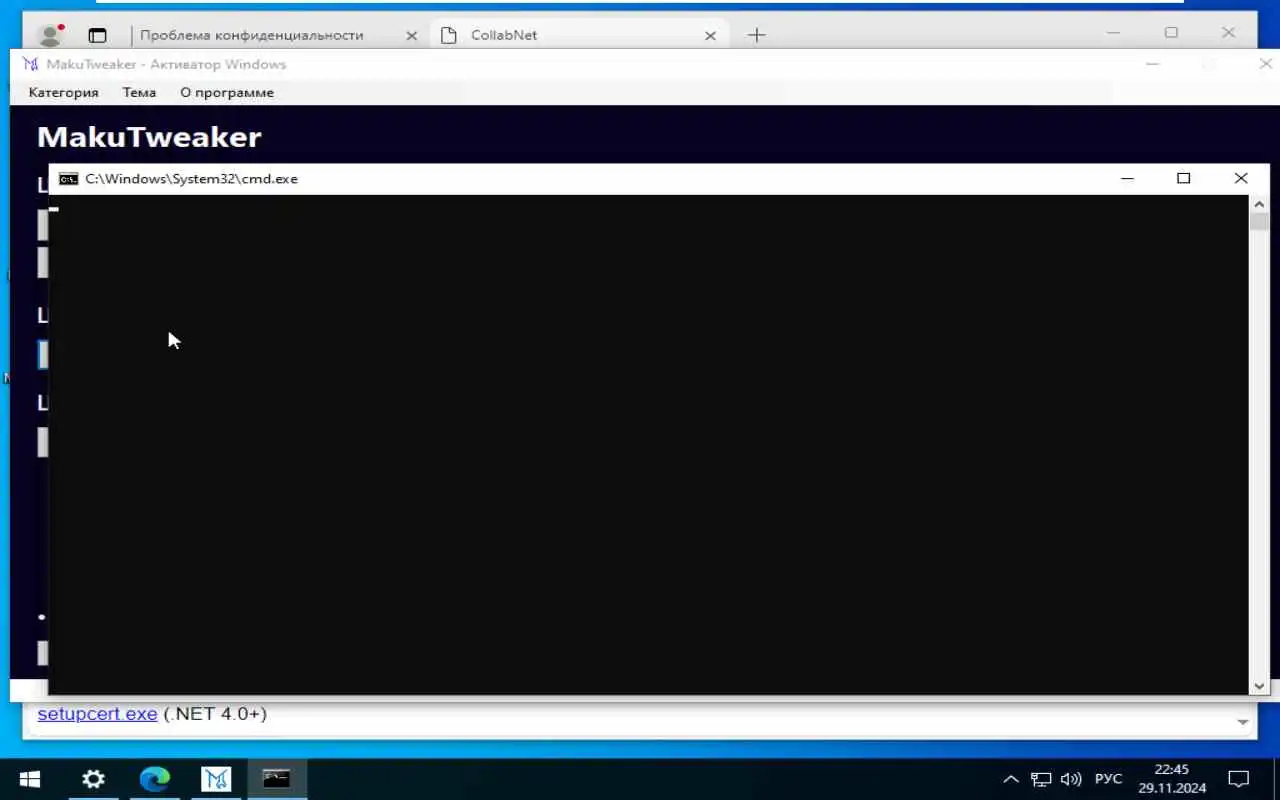Open the notification center icon
Image resolution: width=1280 pixels, height=800 pixels.
pyautogui.click(x=1239, y=779)
